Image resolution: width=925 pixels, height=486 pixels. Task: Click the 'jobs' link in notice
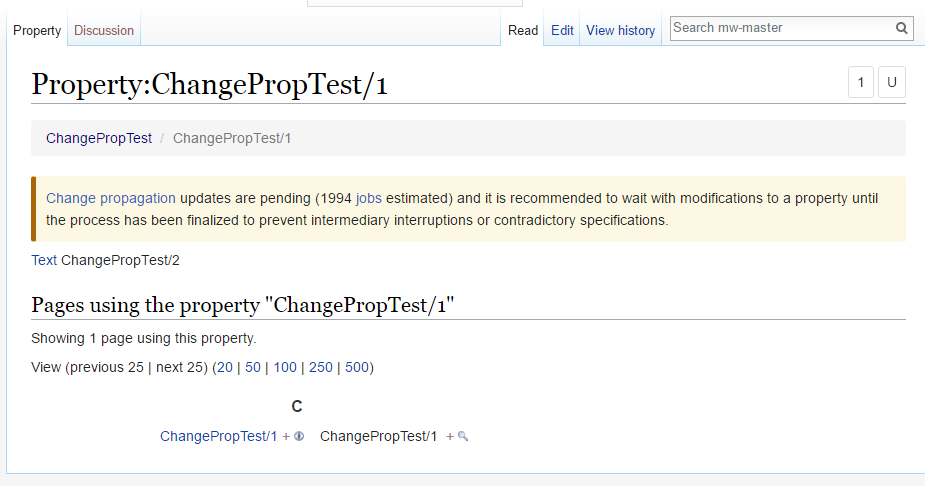(369, 198)
